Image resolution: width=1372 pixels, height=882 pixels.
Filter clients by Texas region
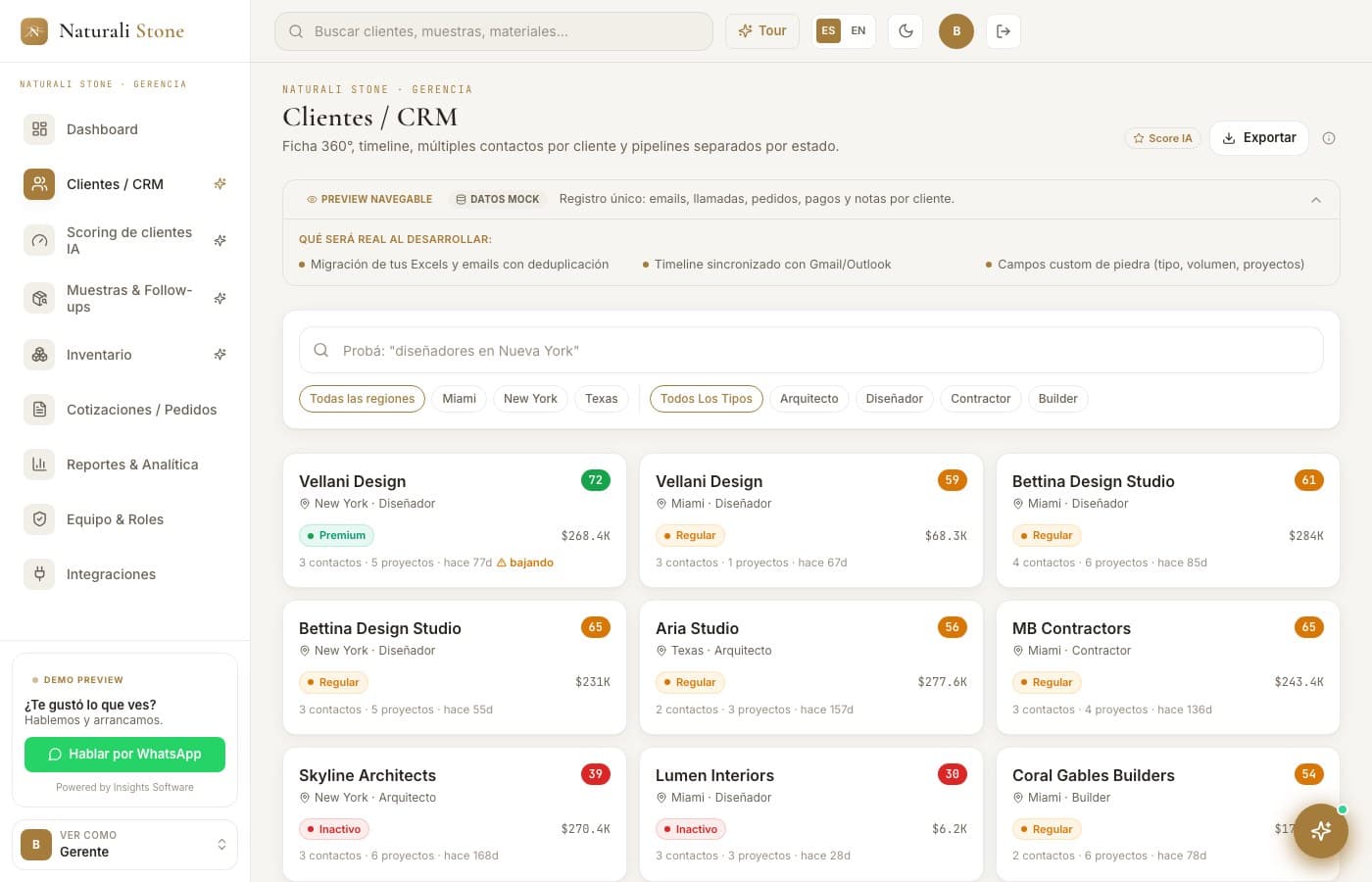pos(601,399)
